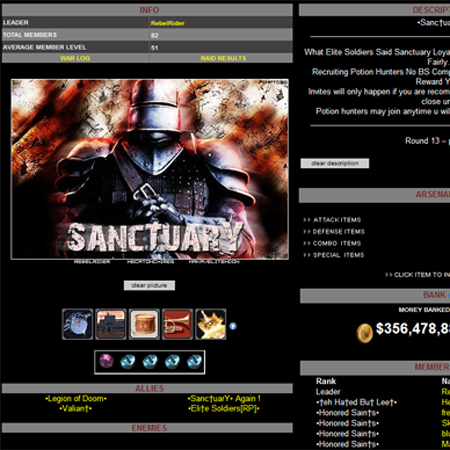Open the RebelRider leader profile link
The width and height of the screenshot is (450, 450).
167,23
